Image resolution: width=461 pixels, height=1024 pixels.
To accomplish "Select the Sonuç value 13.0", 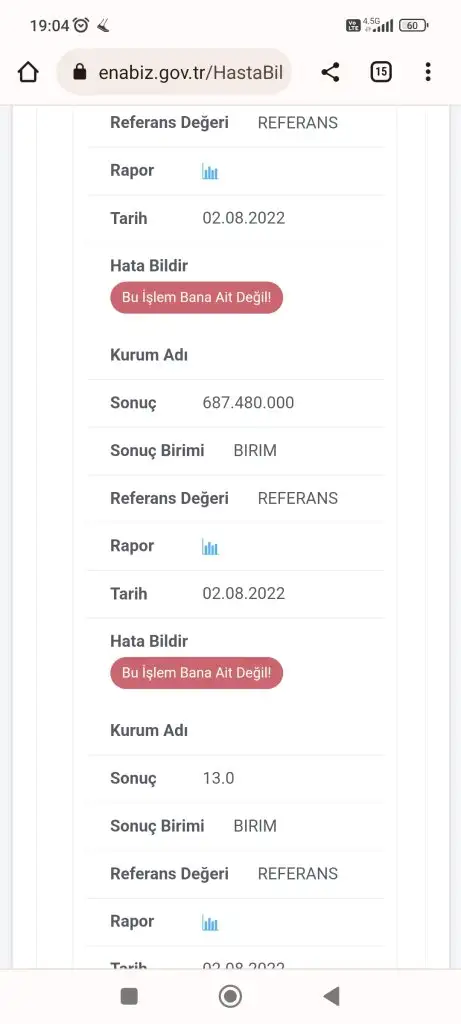I will point(218,778).
